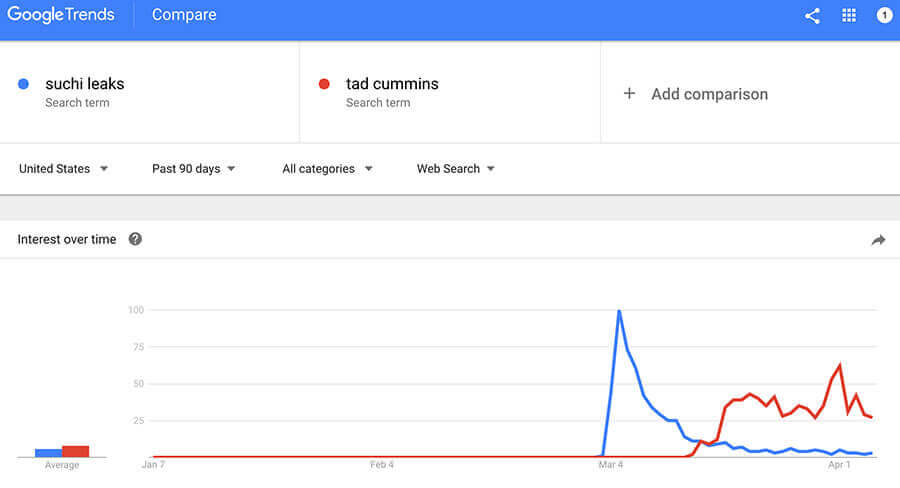Viewport: 900px width, 488px height.
Task: Open the notifications badge icon
Action: coord(885,16)
